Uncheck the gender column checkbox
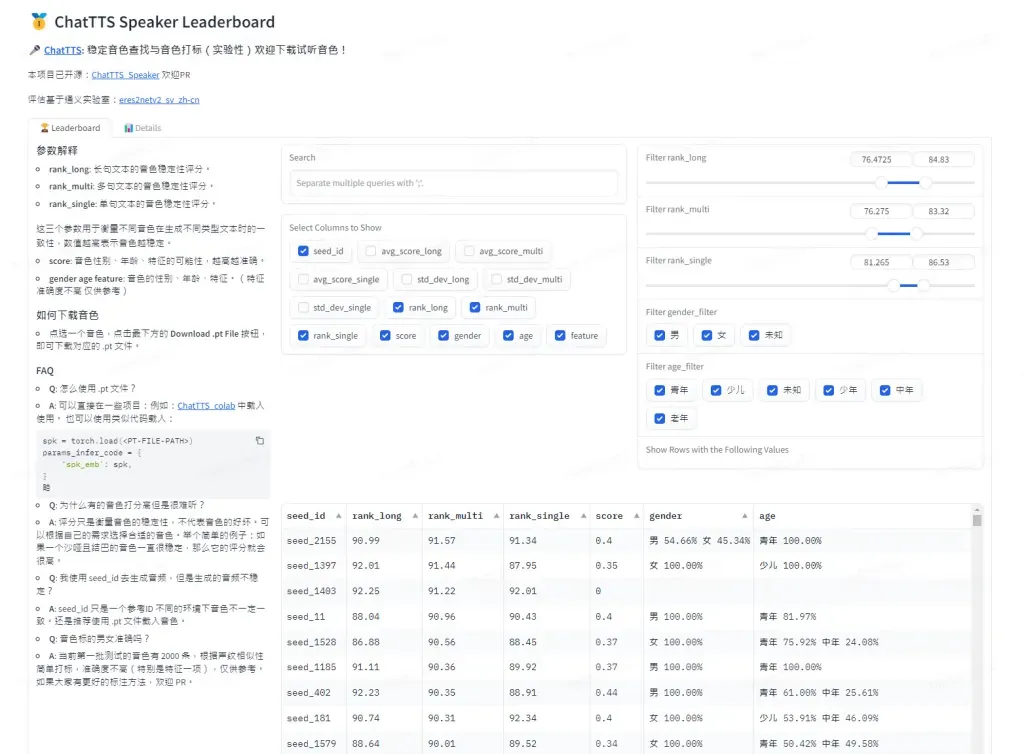This screenshot has width=1024, height=754. pos(443,335)
